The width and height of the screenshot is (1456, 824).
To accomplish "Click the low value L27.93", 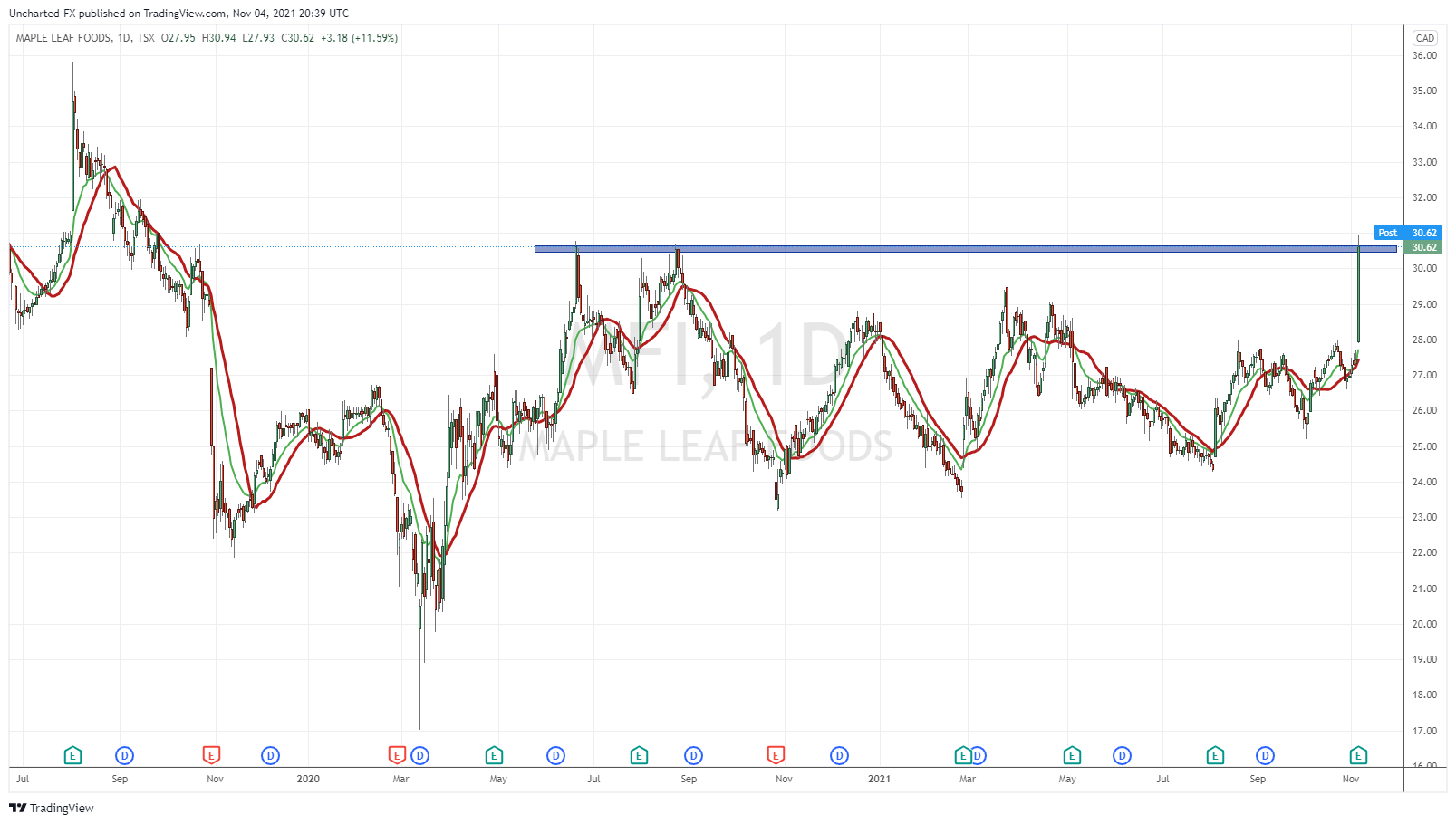I will click(258, 38).
